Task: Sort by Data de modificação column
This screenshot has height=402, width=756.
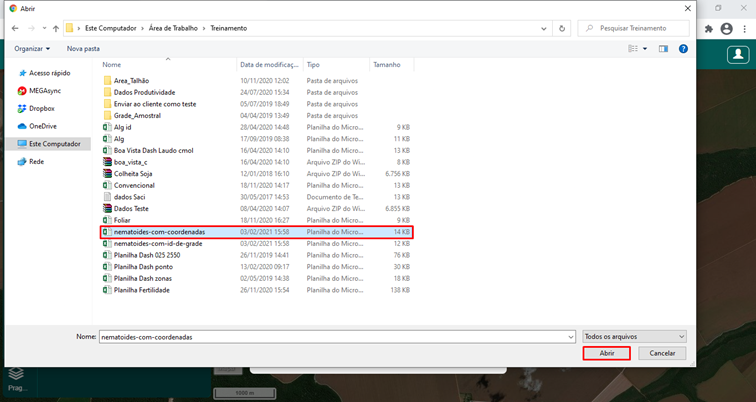Action: pyautogui.click(x=270, y=65)
